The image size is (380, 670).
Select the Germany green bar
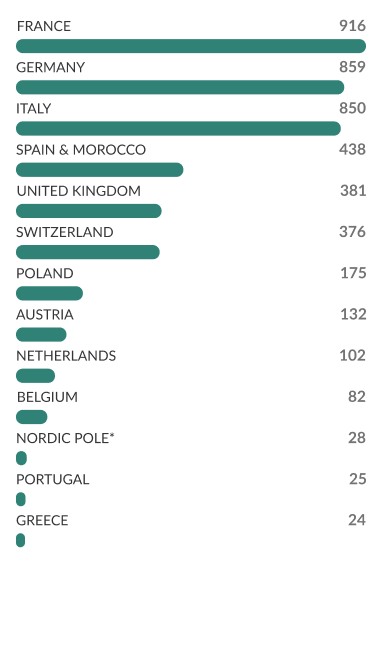(x=180, y=87)
